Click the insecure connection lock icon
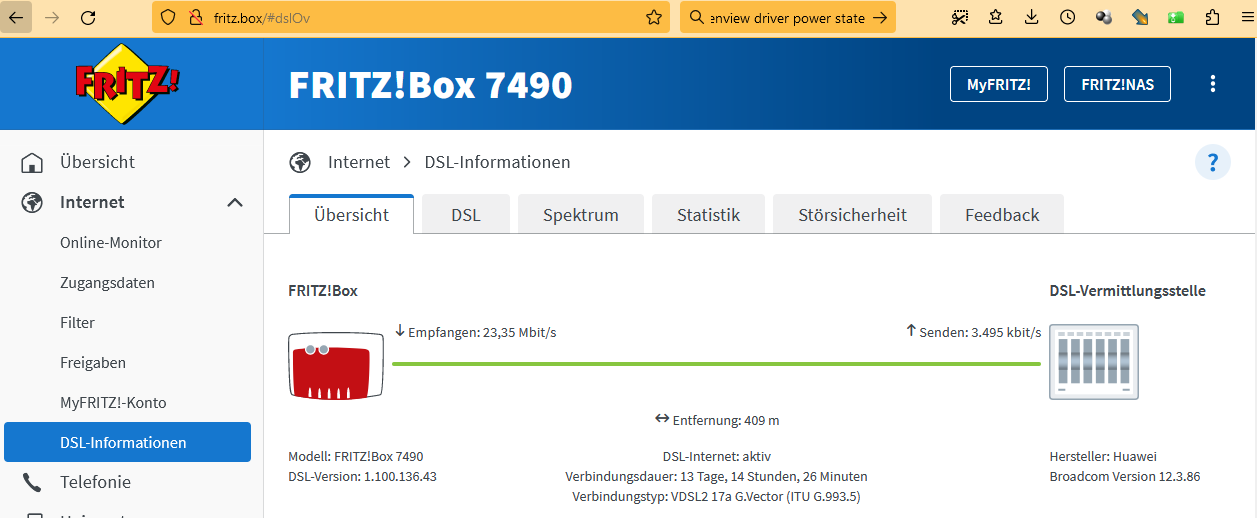Image resolution: width=1257 pixels, height=518 pixels. pos(195,17)
